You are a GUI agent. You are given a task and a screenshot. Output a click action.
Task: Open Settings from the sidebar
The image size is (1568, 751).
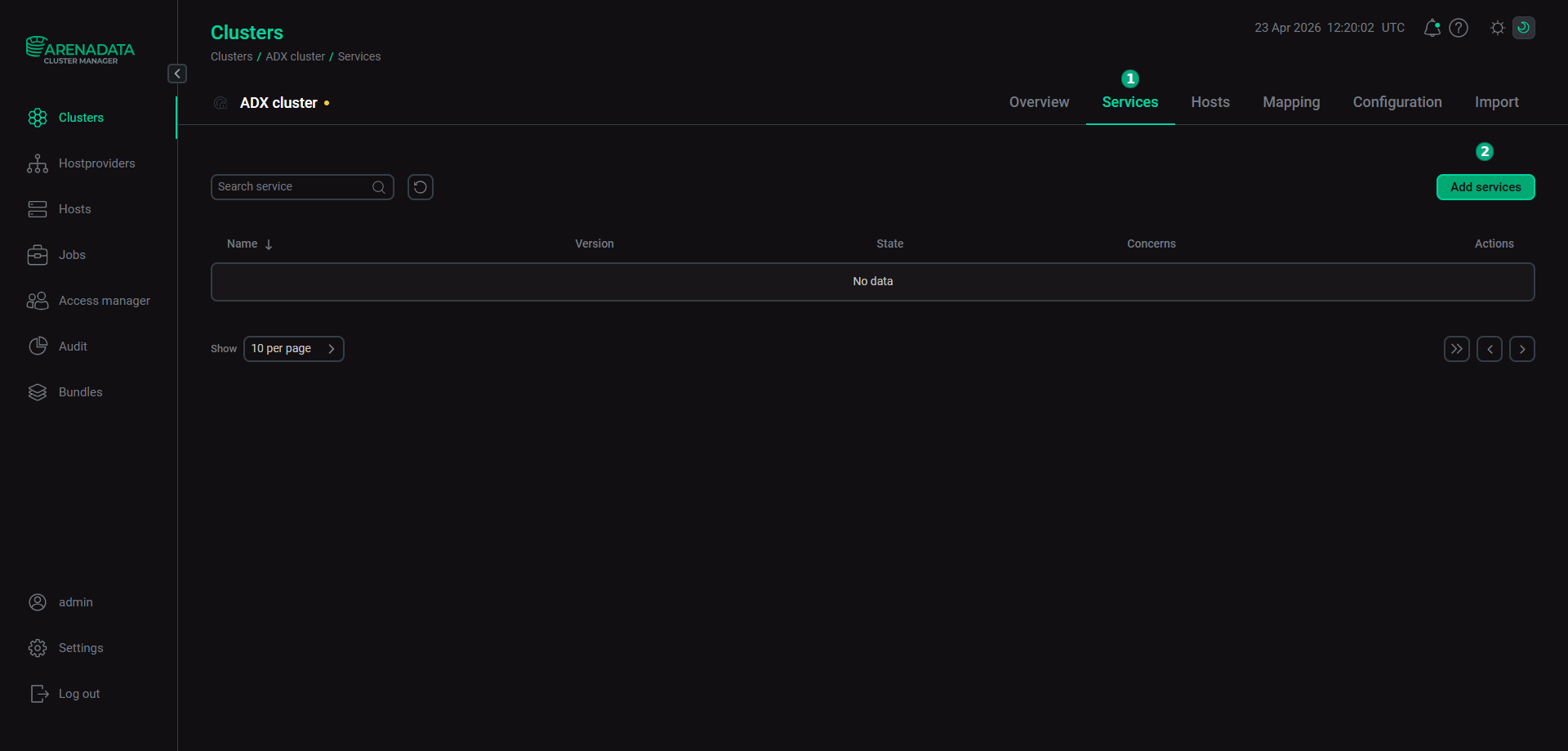click(x=65, y=648)
